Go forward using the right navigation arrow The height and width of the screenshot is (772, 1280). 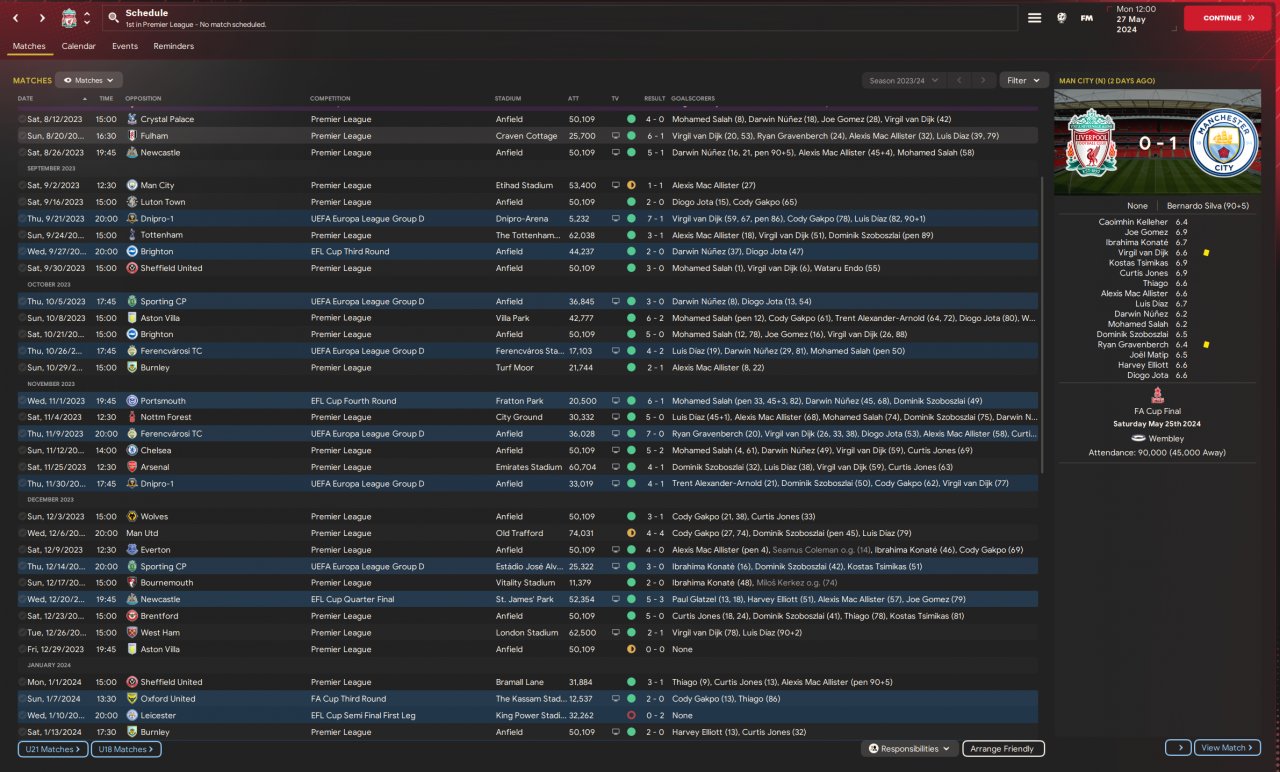42,18
